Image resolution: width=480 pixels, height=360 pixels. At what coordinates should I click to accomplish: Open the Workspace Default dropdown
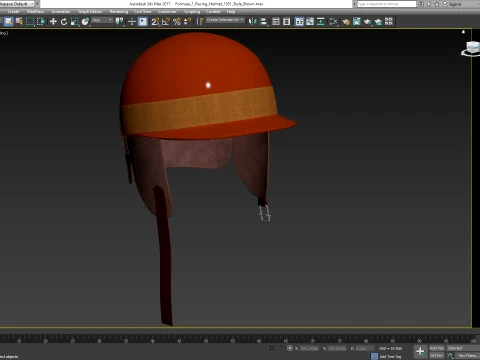(x=18, y=4)
